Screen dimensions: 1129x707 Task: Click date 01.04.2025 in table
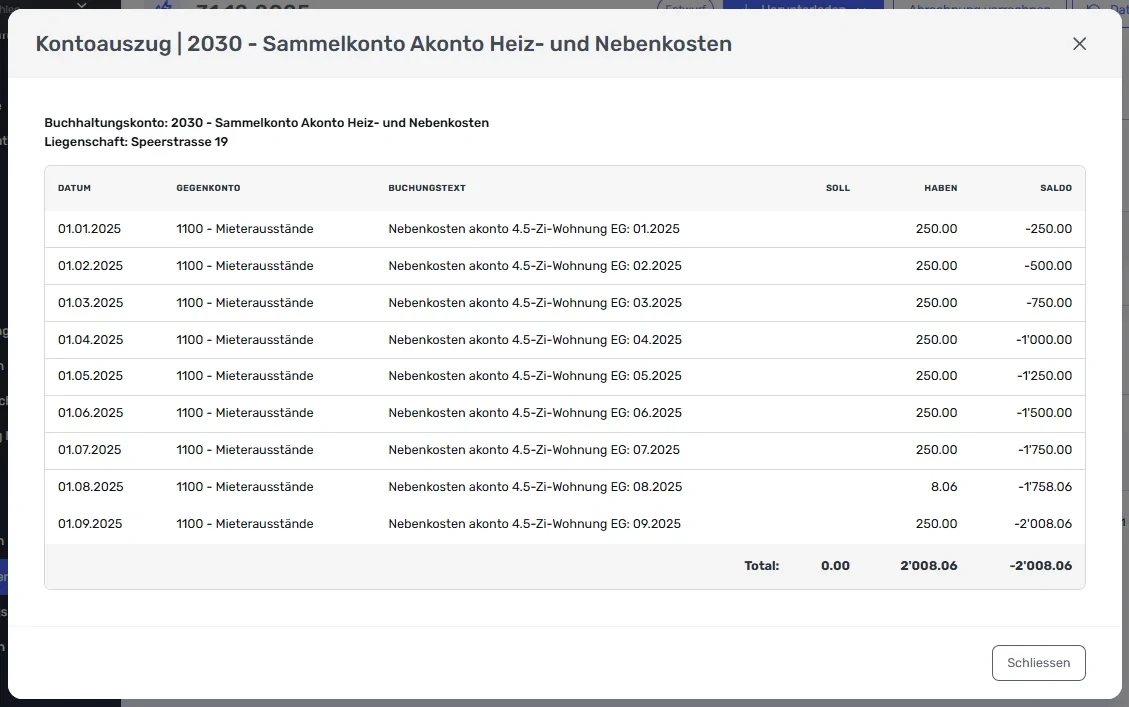pyautogui.click(x=90, y=340)
